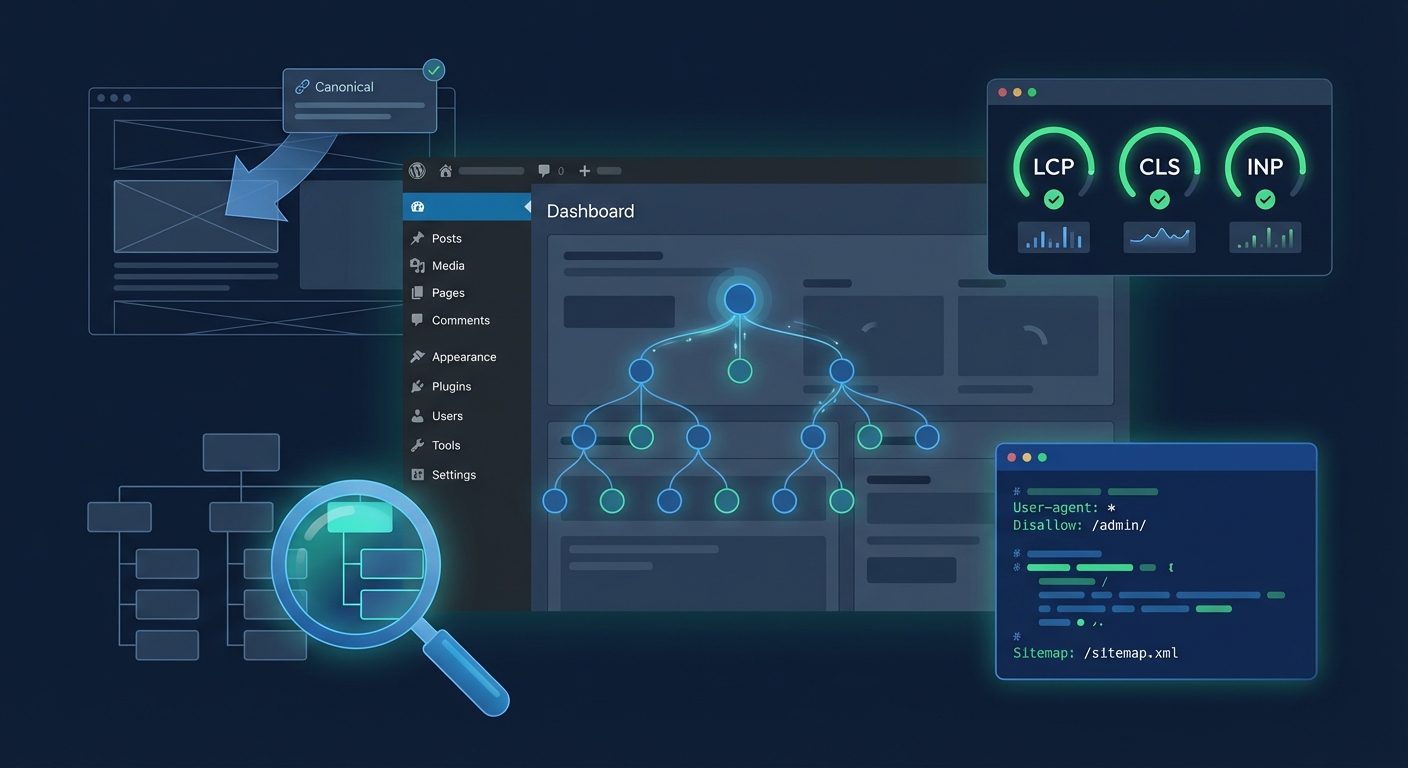Click the green checkmark under LCP gauge
This screenshot has width=1408, height=768.
1053,199
